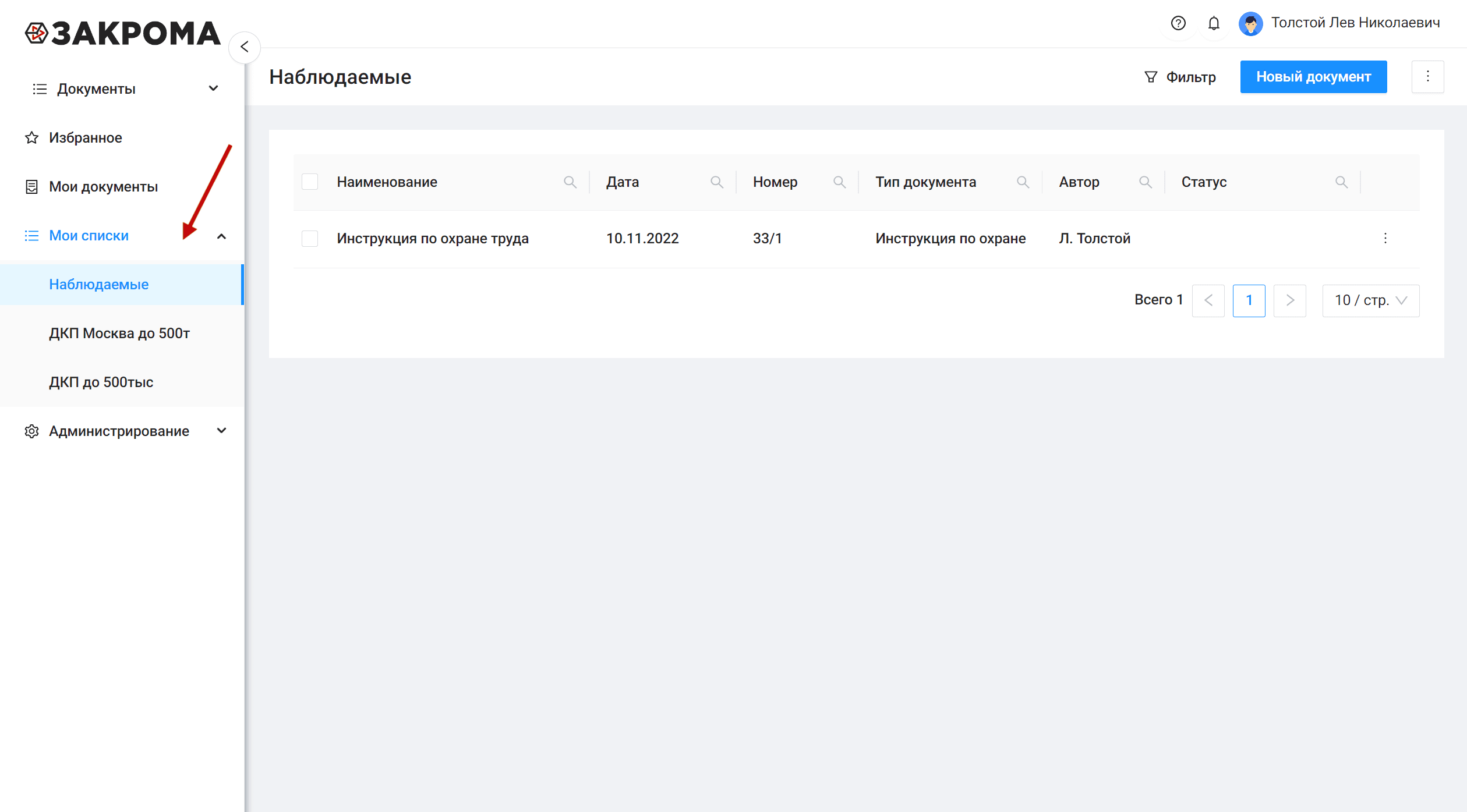Search in Наименование column

(570, 182)
